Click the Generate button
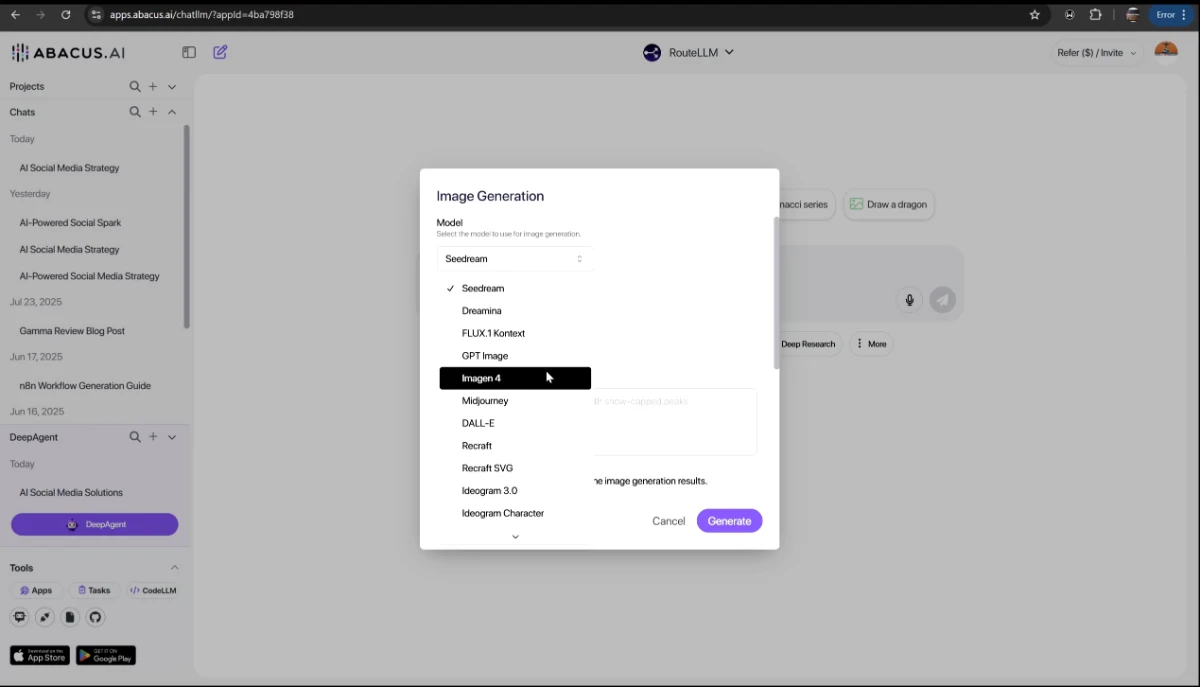The height and width of the screenshot is (687, 1200). pyautogui.click(x=729, y=521)
